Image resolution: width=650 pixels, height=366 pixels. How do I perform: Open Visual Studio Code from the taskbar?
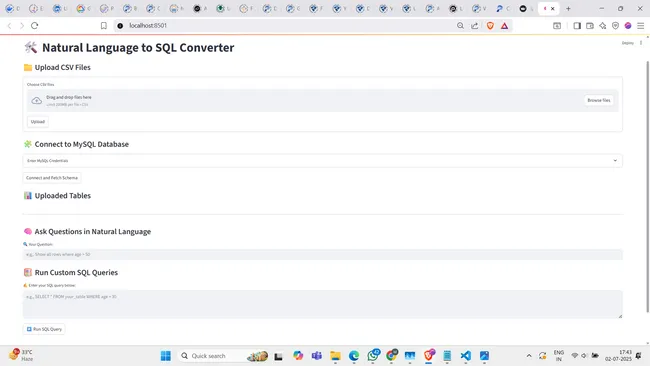click(466, 356)
